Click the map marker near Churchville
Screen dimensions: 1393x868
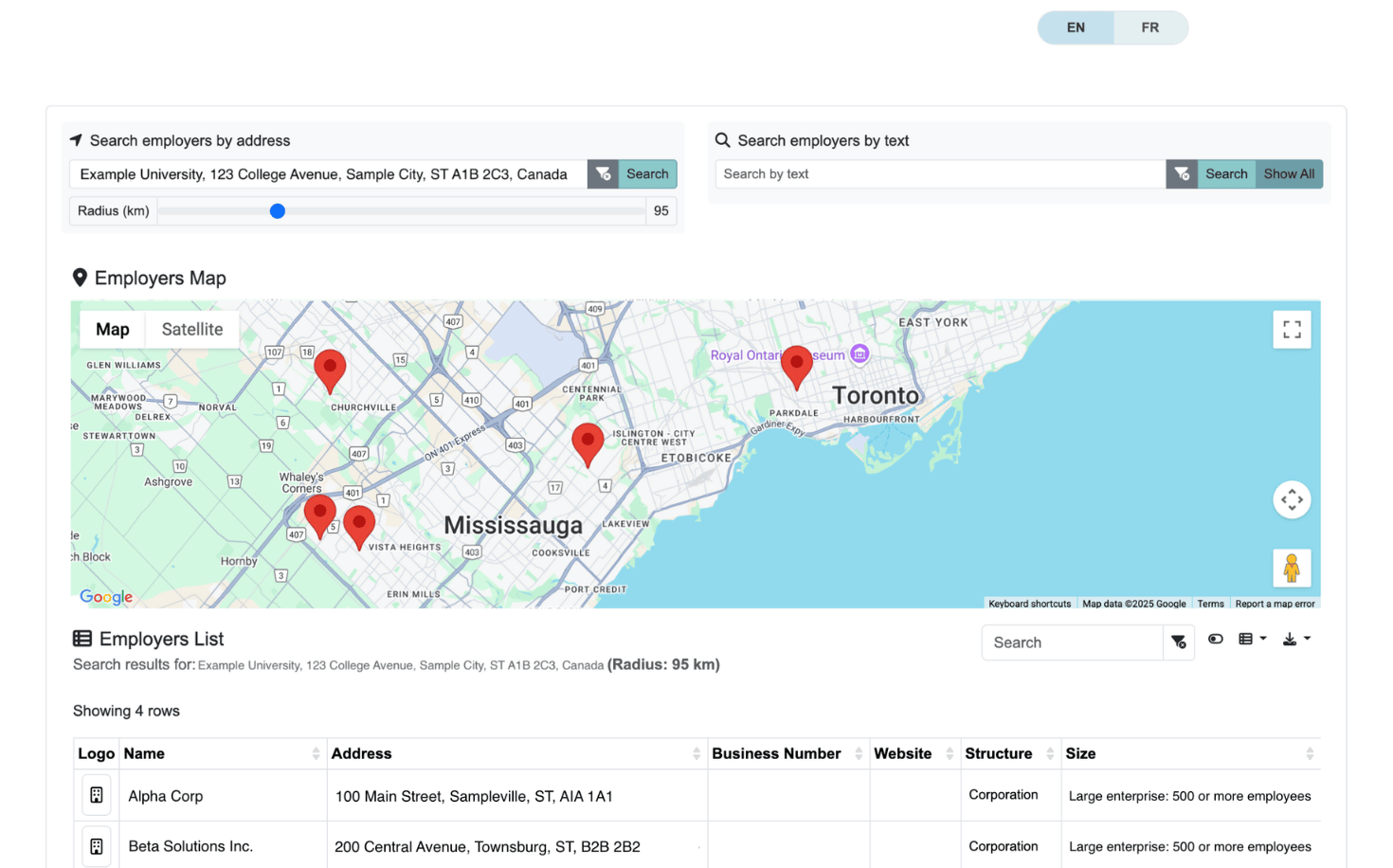[x=330, y=371]
